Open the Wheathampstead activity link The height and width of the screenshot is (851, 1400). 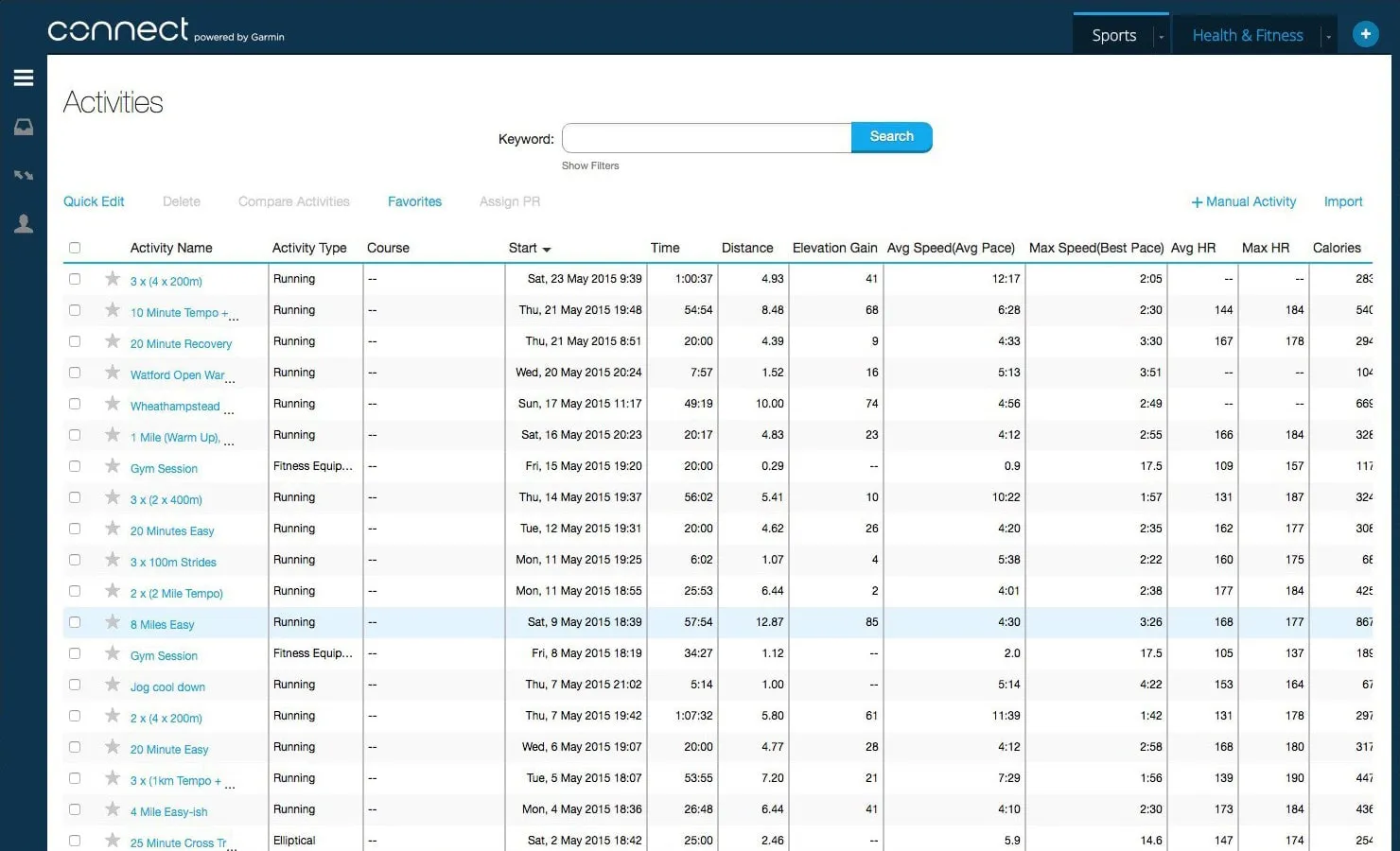175,407
